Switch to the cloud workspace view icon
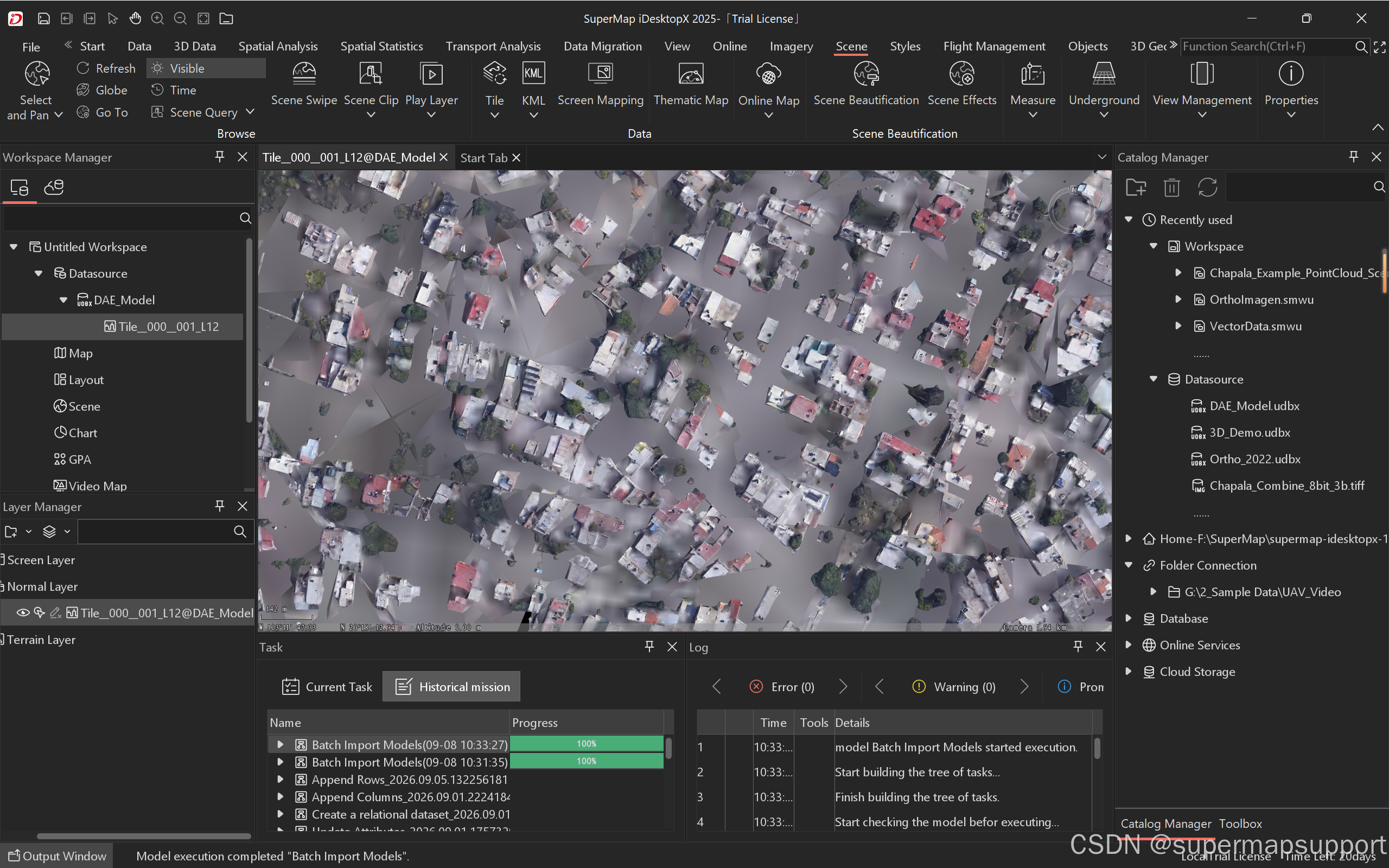Screen dimensions: 1389x868 coord(54,187)
